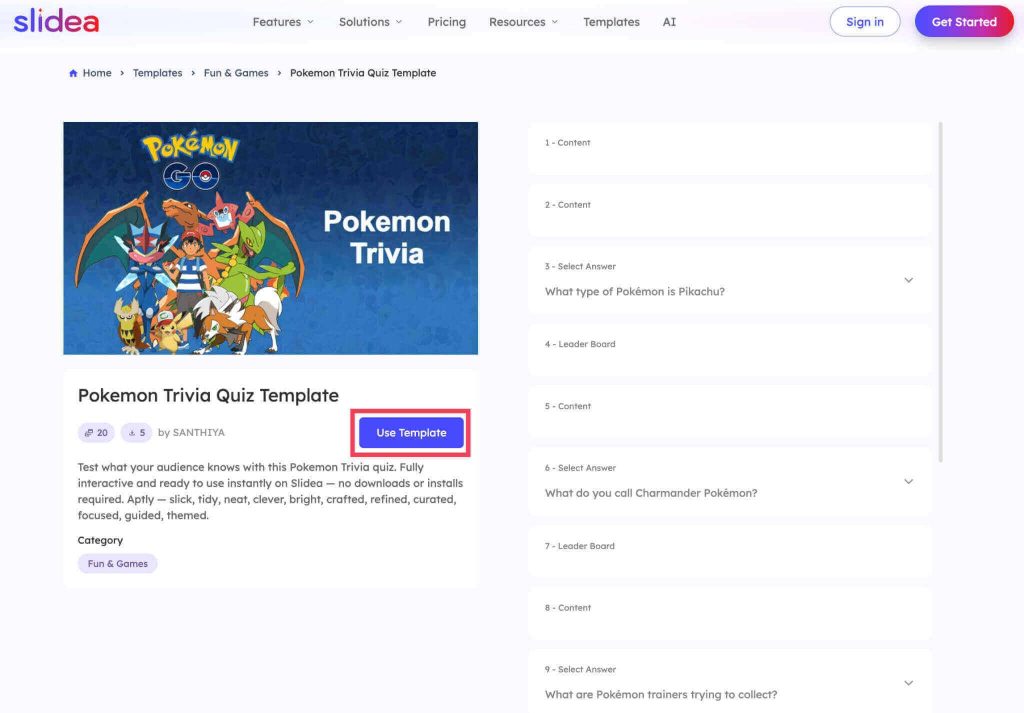Click current breadcrumb Pokemon Trivia Quiz Template

(x=363, y=73)
